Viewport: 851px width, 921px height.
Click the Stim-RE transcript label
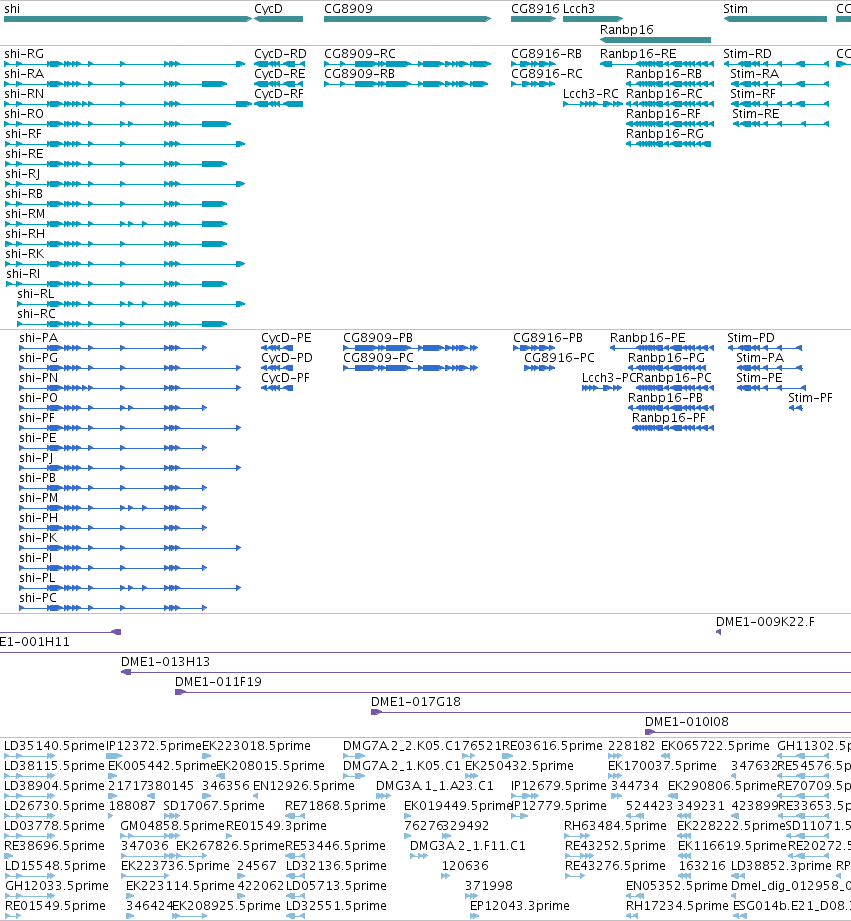pyautogui.click(x=756, y=114)
